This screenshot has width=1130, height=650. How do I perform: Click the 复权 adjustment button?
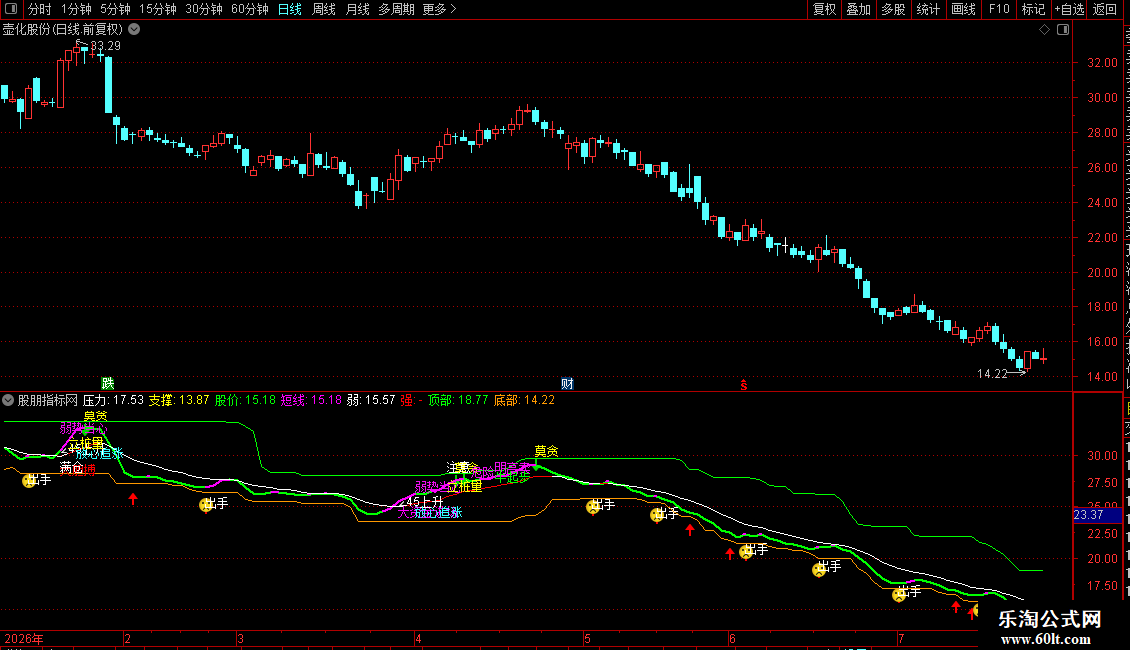[x=824, y=9]
